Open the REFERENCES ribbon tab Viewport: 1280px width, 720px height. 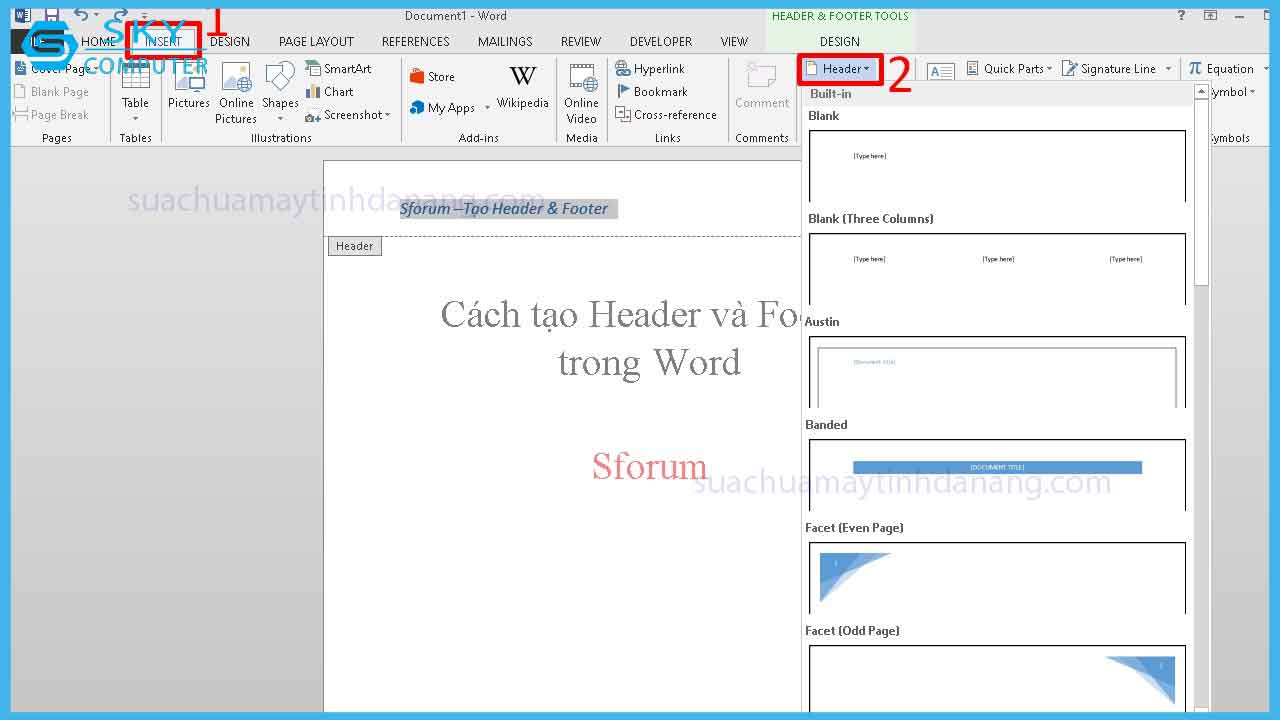(415, 42)
